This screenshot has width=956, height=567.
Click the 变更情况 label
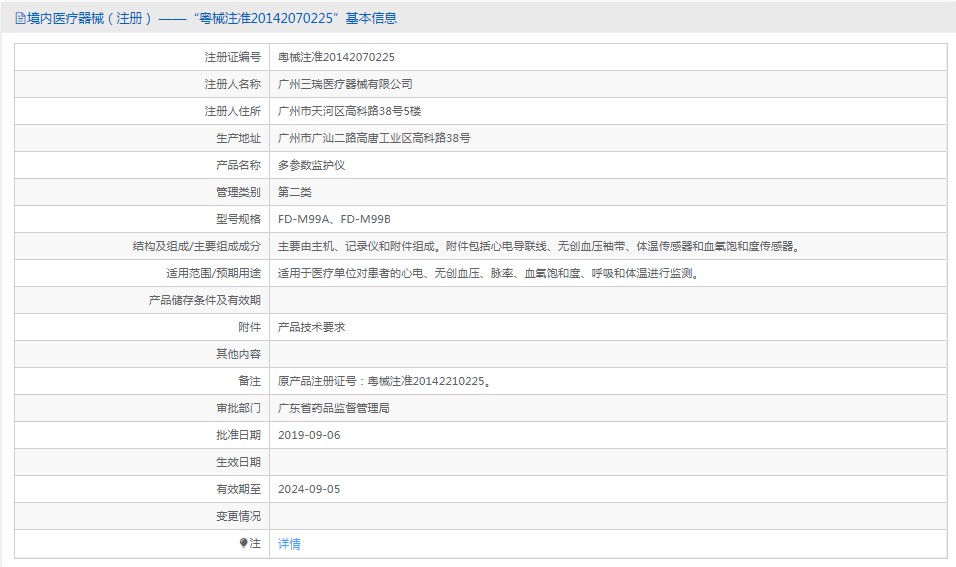point(238,516)
